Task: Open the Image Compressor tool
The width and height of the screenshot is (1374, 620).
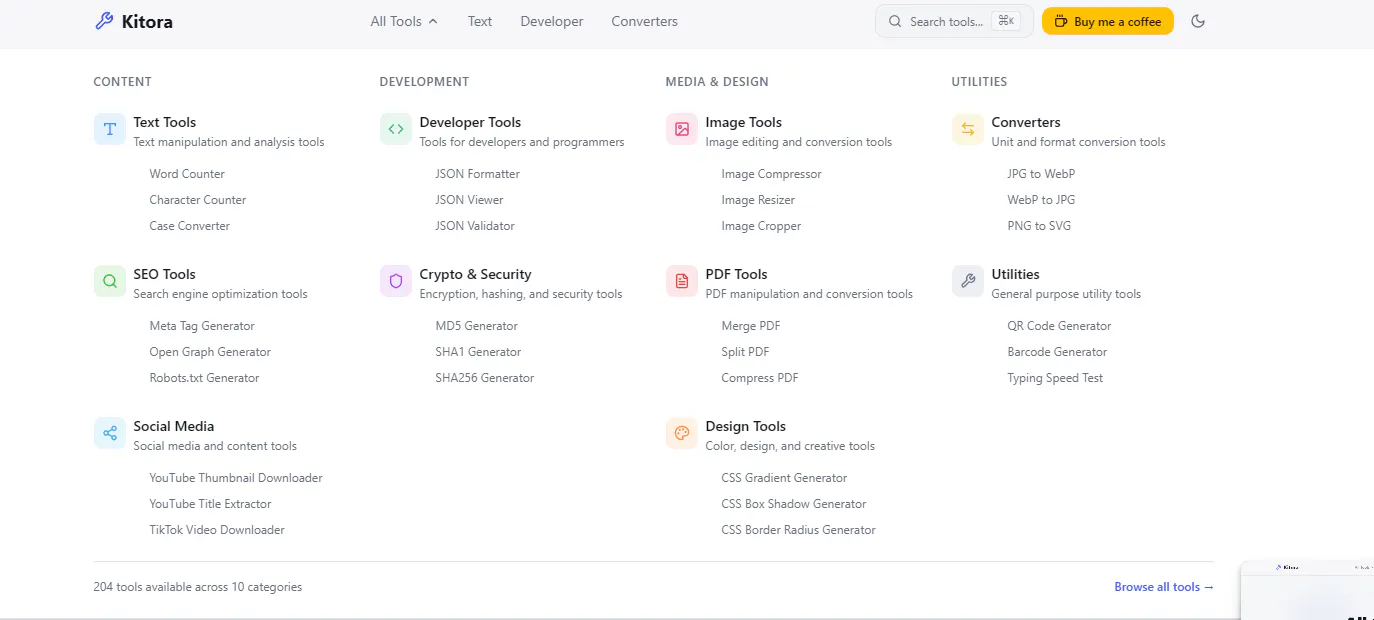Action: tap(771, 174)
